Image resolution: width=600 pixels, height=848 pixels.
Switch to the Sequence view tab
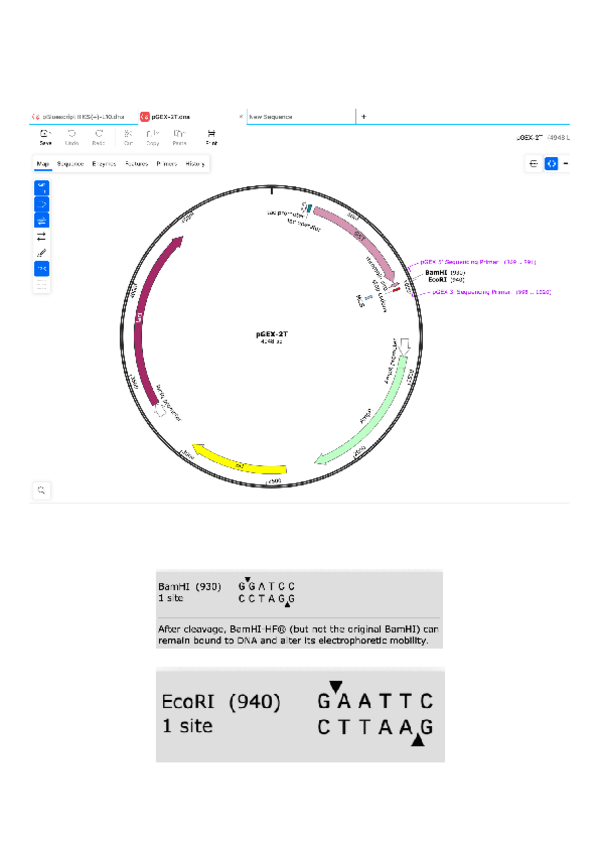[70, 164]
